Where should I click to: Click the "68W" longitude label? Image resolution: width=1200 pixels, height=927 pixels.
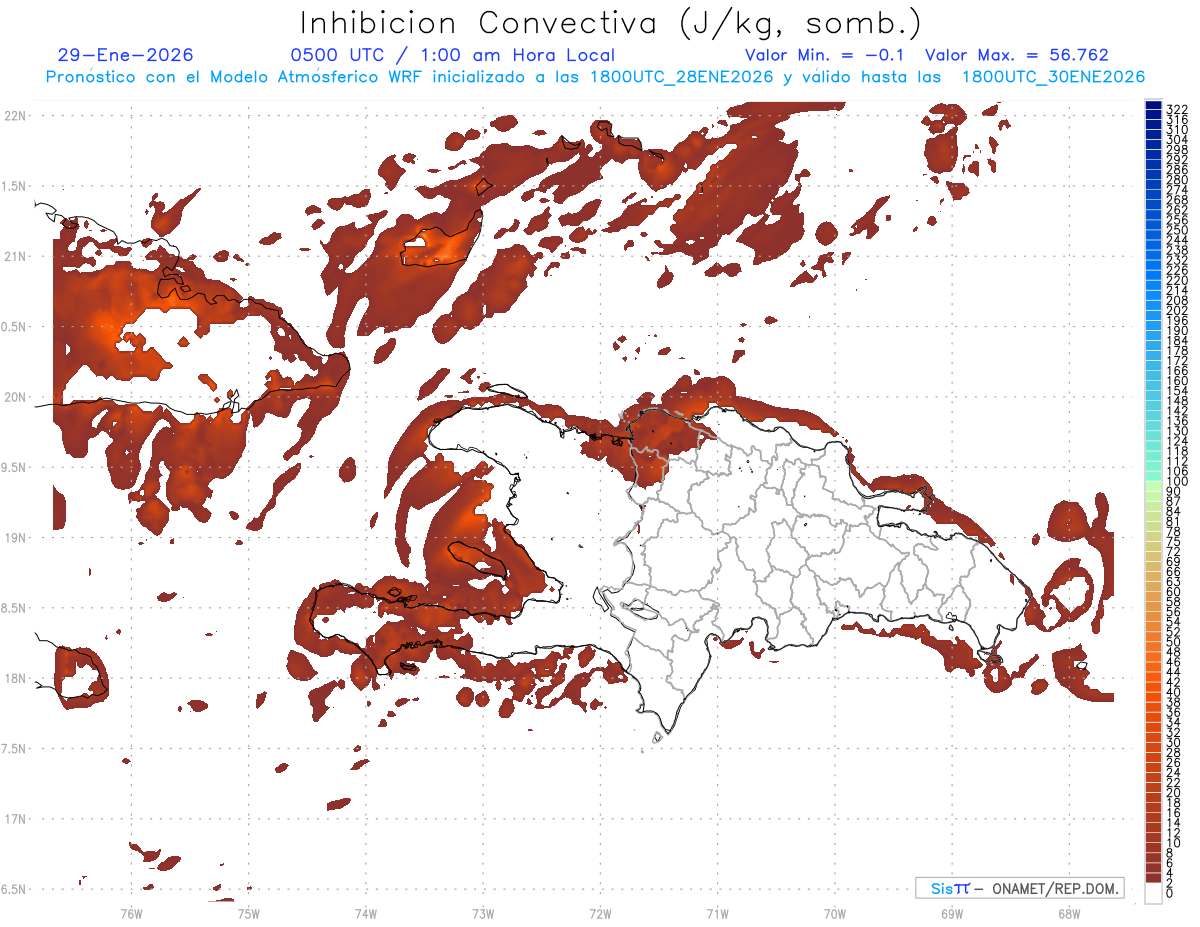[1068, 914]
